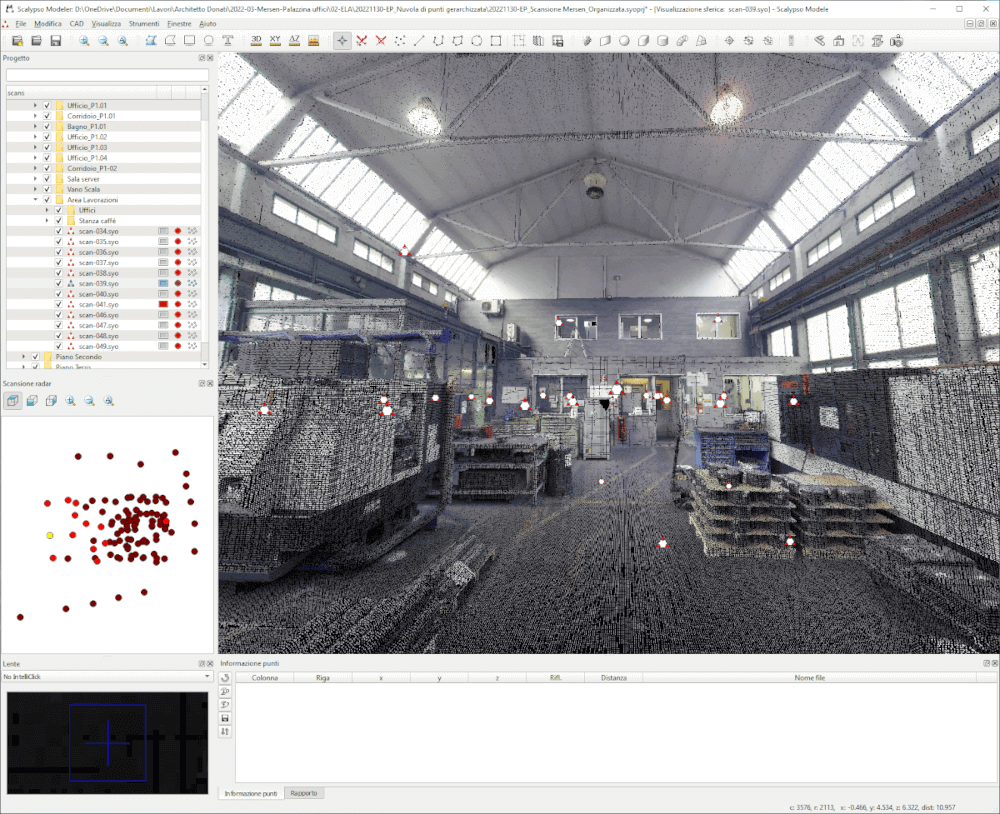Expand the Vano Scala folder
1000x814 pixels.
click(x=35, y=189)
